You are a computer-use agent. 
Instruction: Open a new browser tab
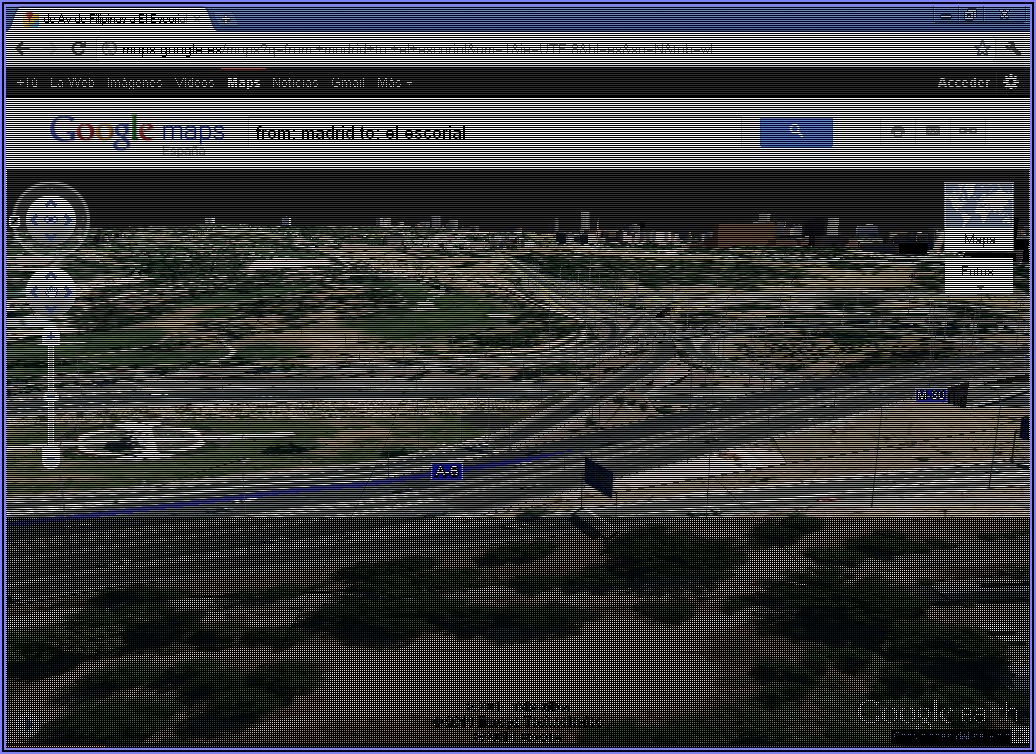pyautogui.click(x=225, y=19)
